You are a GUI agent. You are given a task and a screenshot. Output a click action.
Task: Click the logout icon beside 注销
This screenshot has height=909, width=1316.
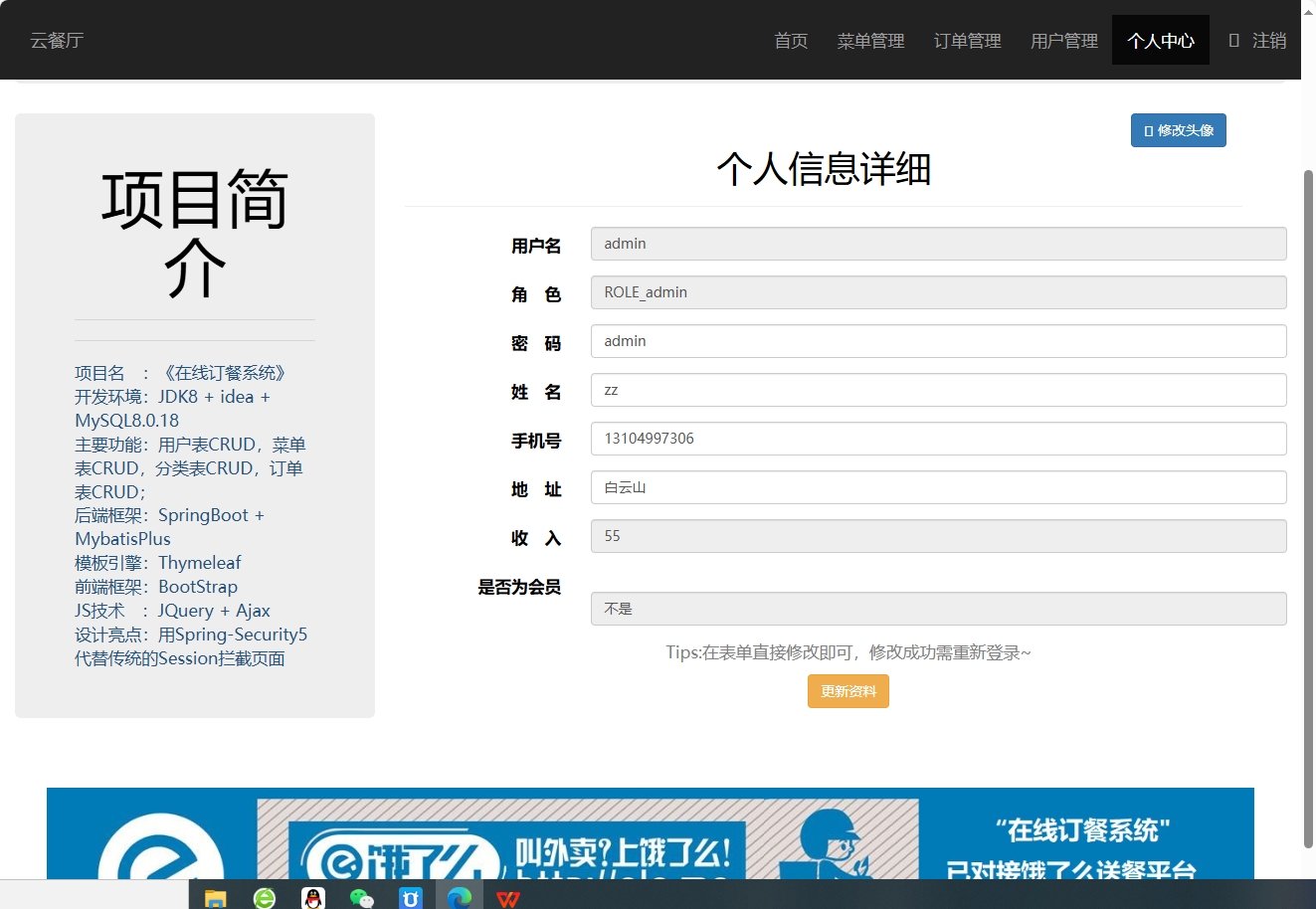tap(1233, 40)
